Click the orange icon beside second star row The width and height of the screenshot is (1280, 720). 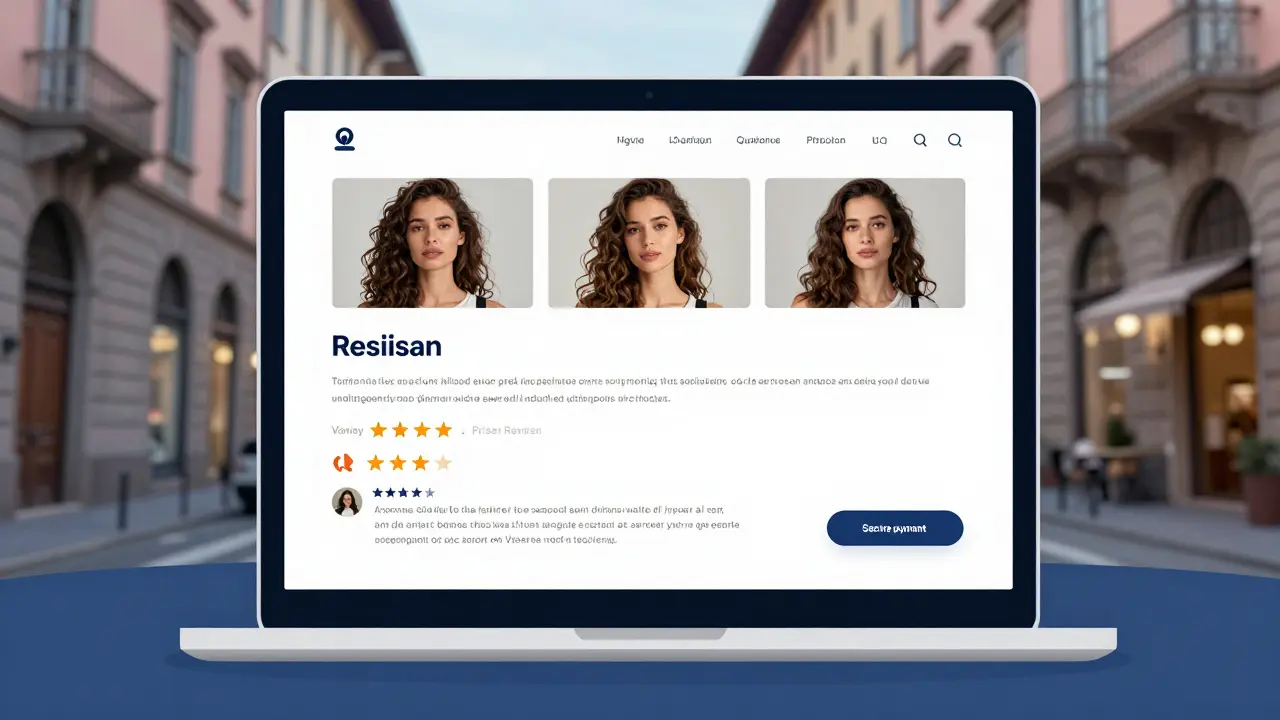(343, 462)
